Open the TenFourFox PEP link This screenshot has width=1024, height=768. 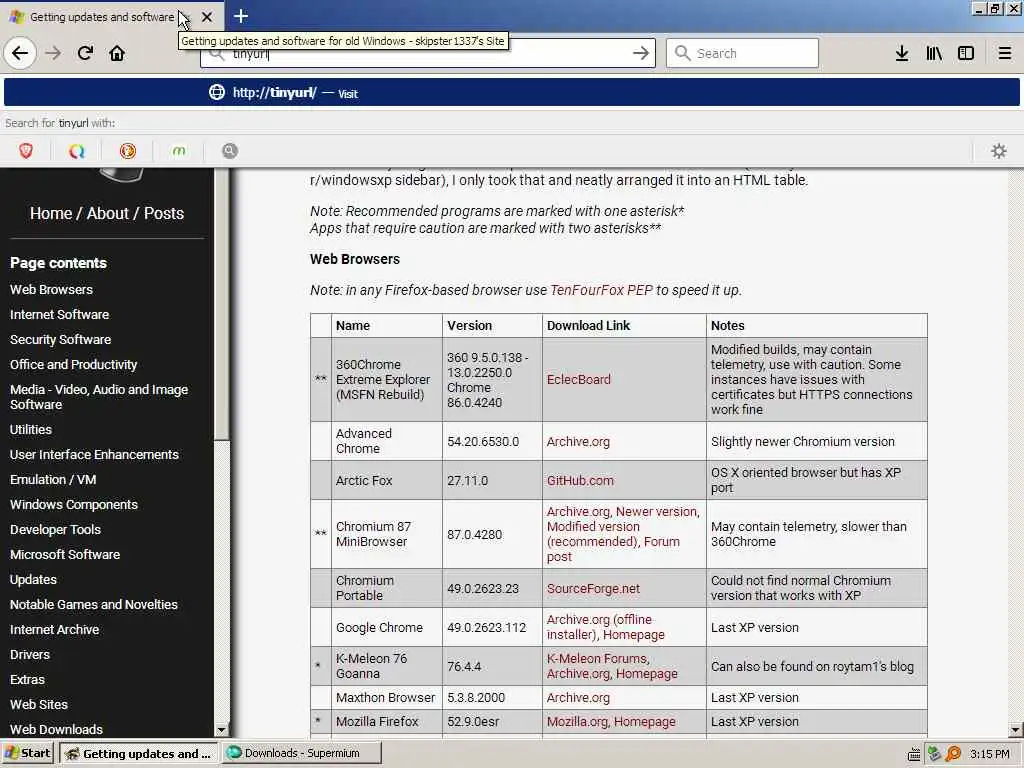point(601,290)
